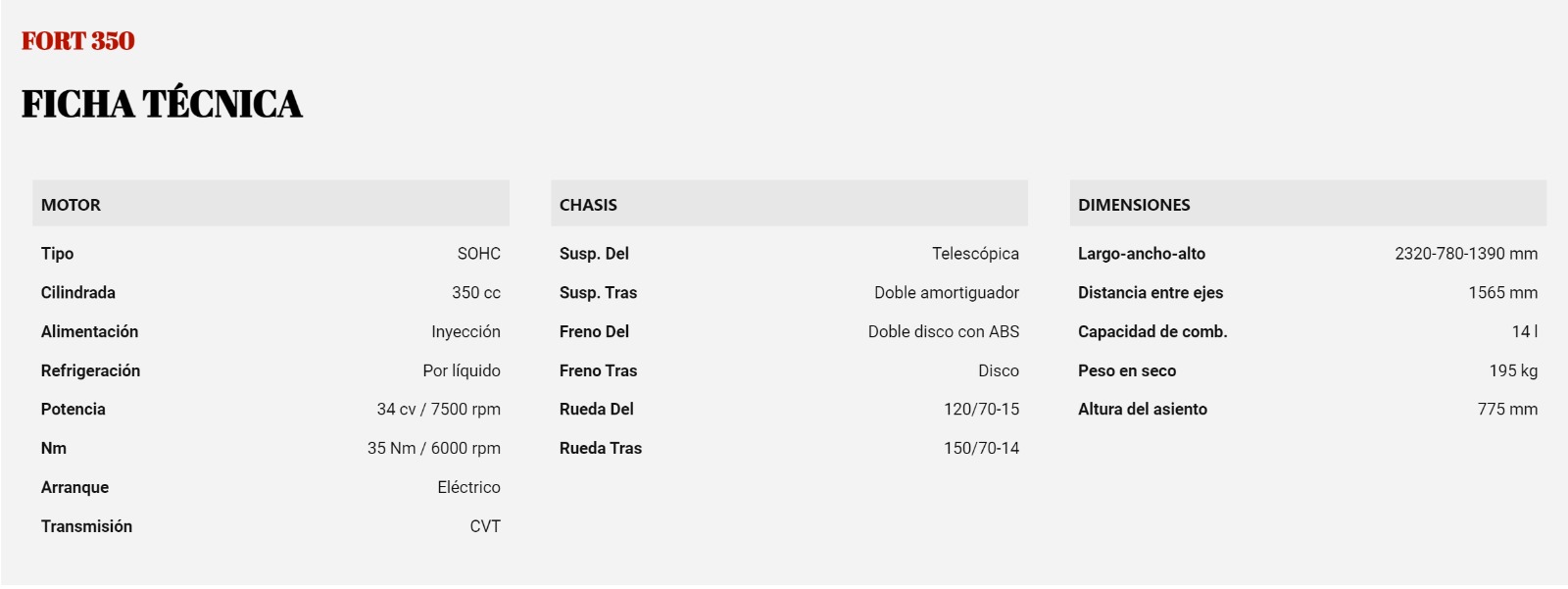The width and height of the screenshot is (1568, 589).
Task: Select the DIMENSIONES section header
Action: pos(1308,204)
